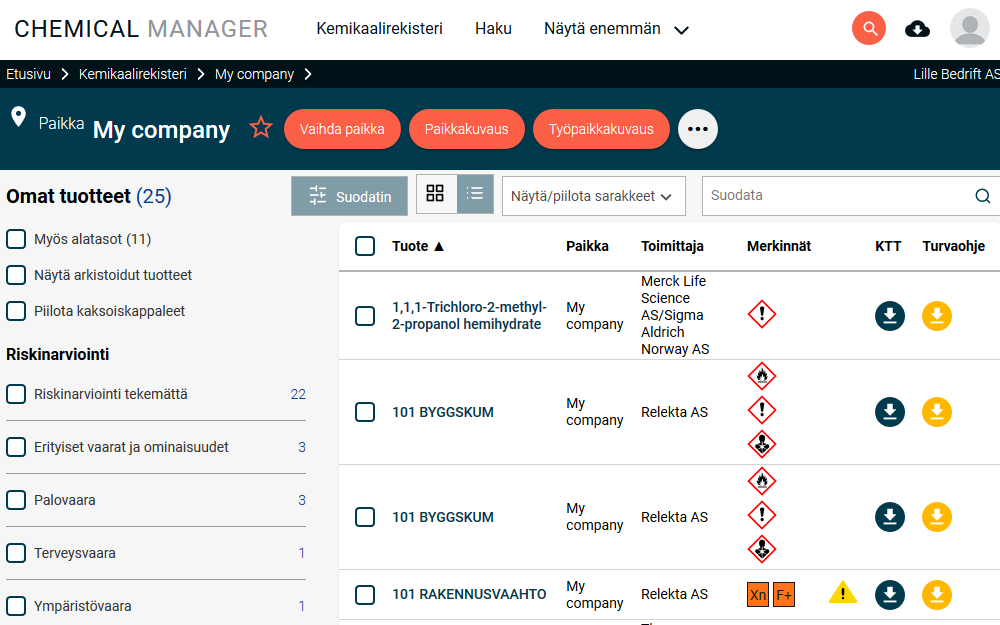Screen dimensions: 1000x625
Task: Click the yellow warning triangle icon
Action: [x=842, y=592]
